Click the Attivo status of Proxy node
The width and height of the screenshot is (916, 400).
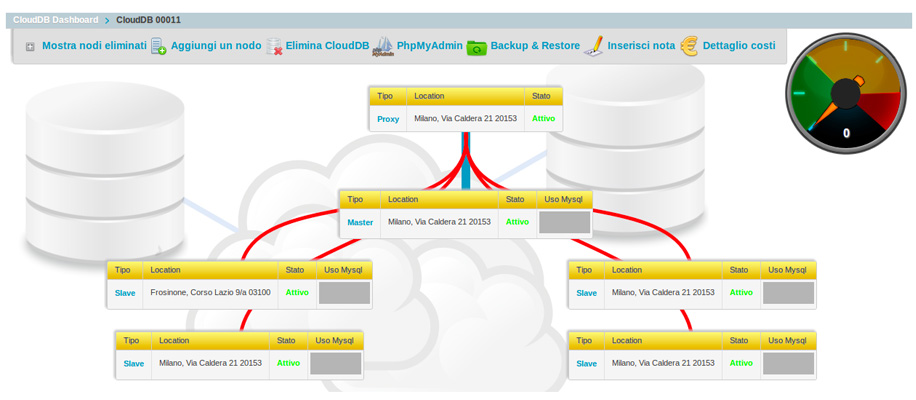tap(543, 118)
